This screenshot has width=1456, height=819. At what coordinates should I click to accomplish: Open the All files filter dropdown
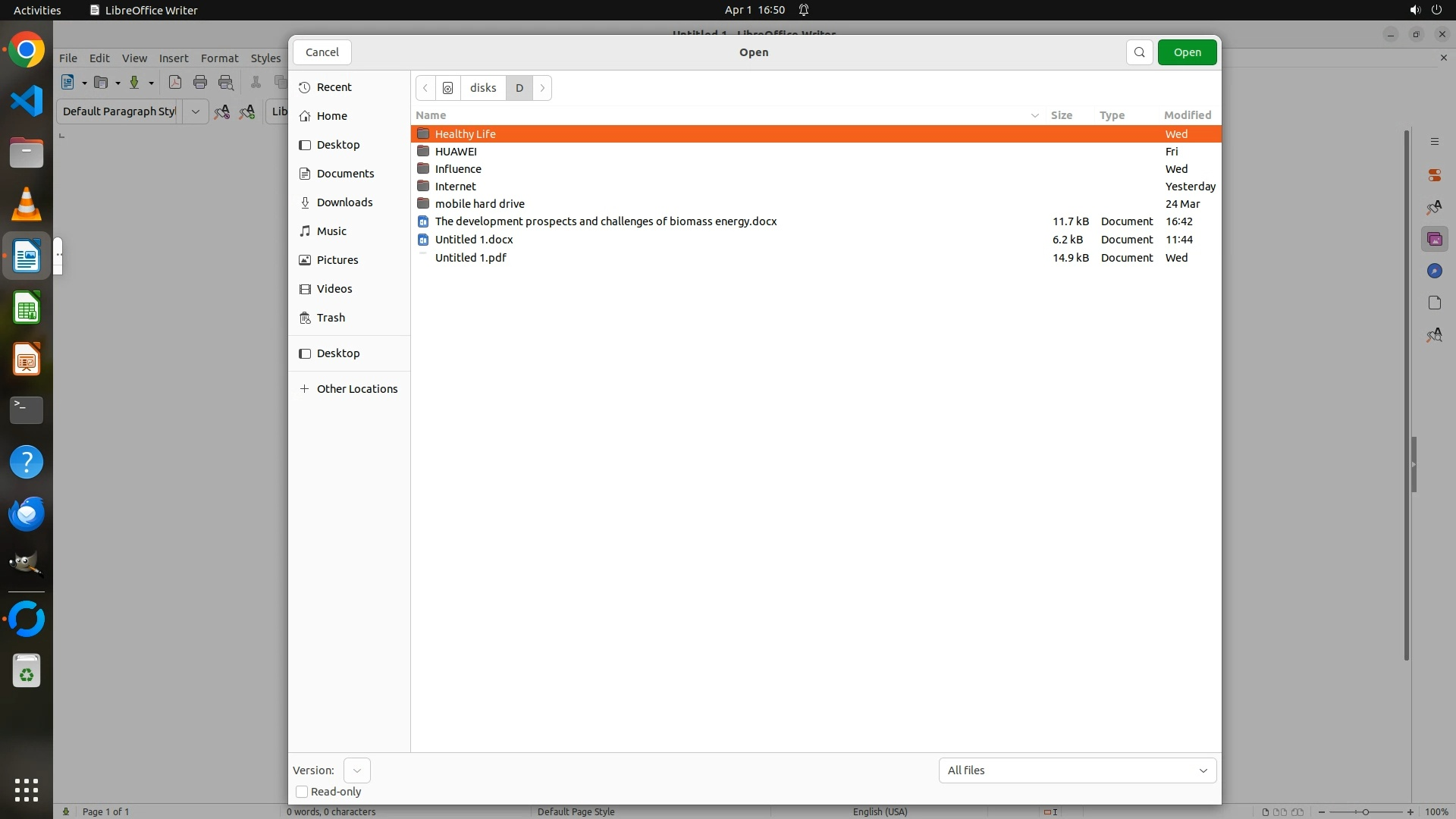(x=1077, y=770)
